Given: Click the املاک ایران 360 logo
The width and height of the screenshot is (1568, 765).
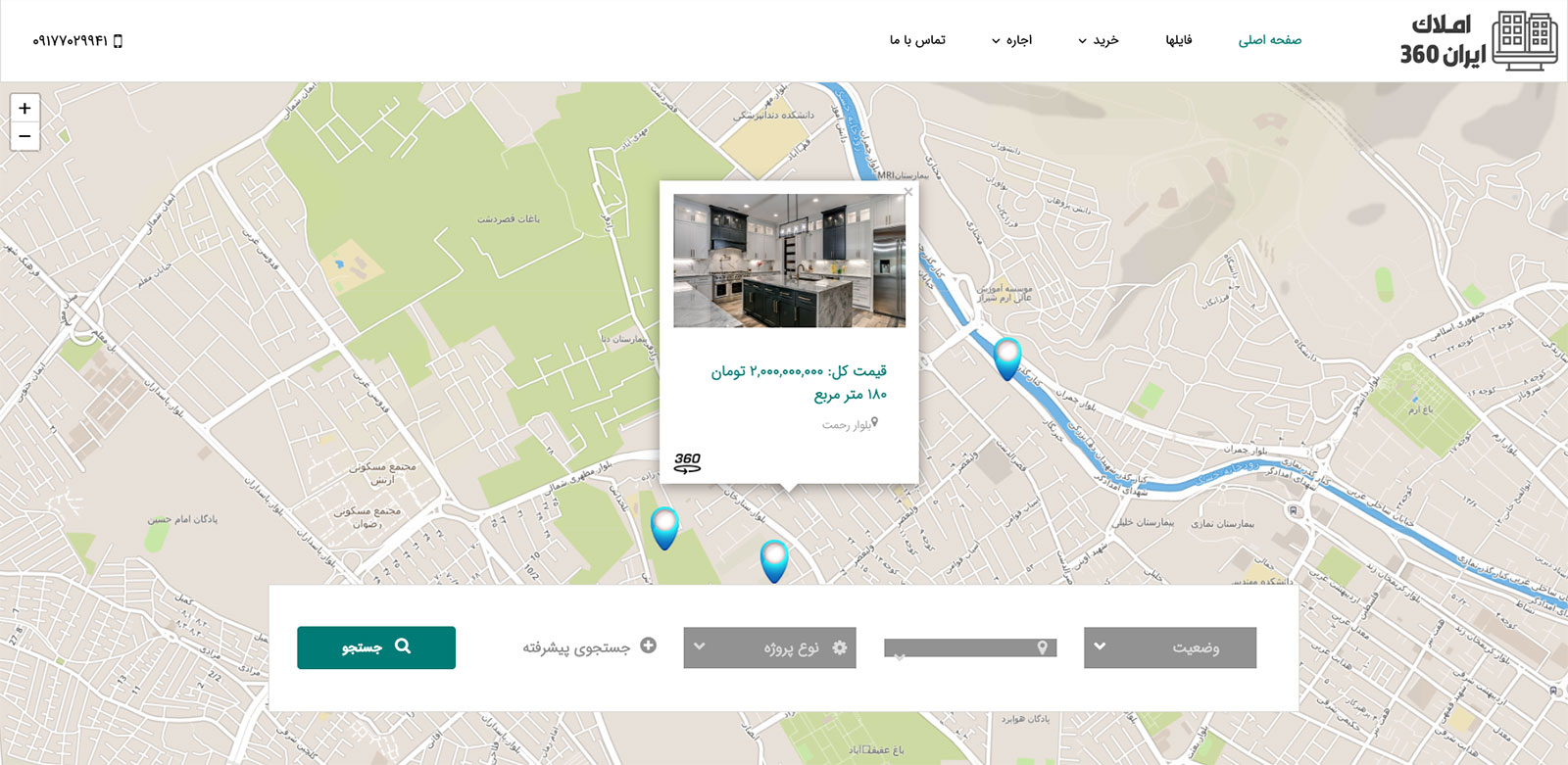Looking at the screenshot, I should pos(1478,41).
